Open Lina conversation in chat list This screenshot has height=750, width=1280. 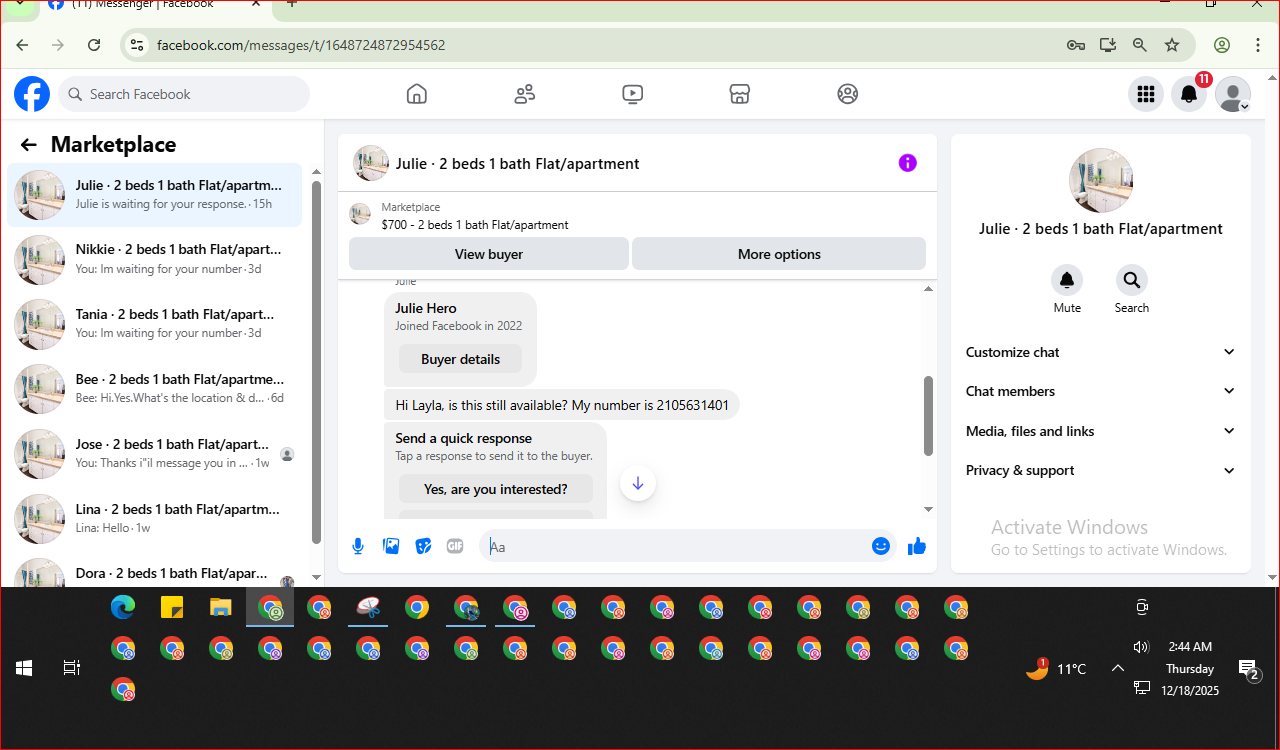(x=155, y=518)
